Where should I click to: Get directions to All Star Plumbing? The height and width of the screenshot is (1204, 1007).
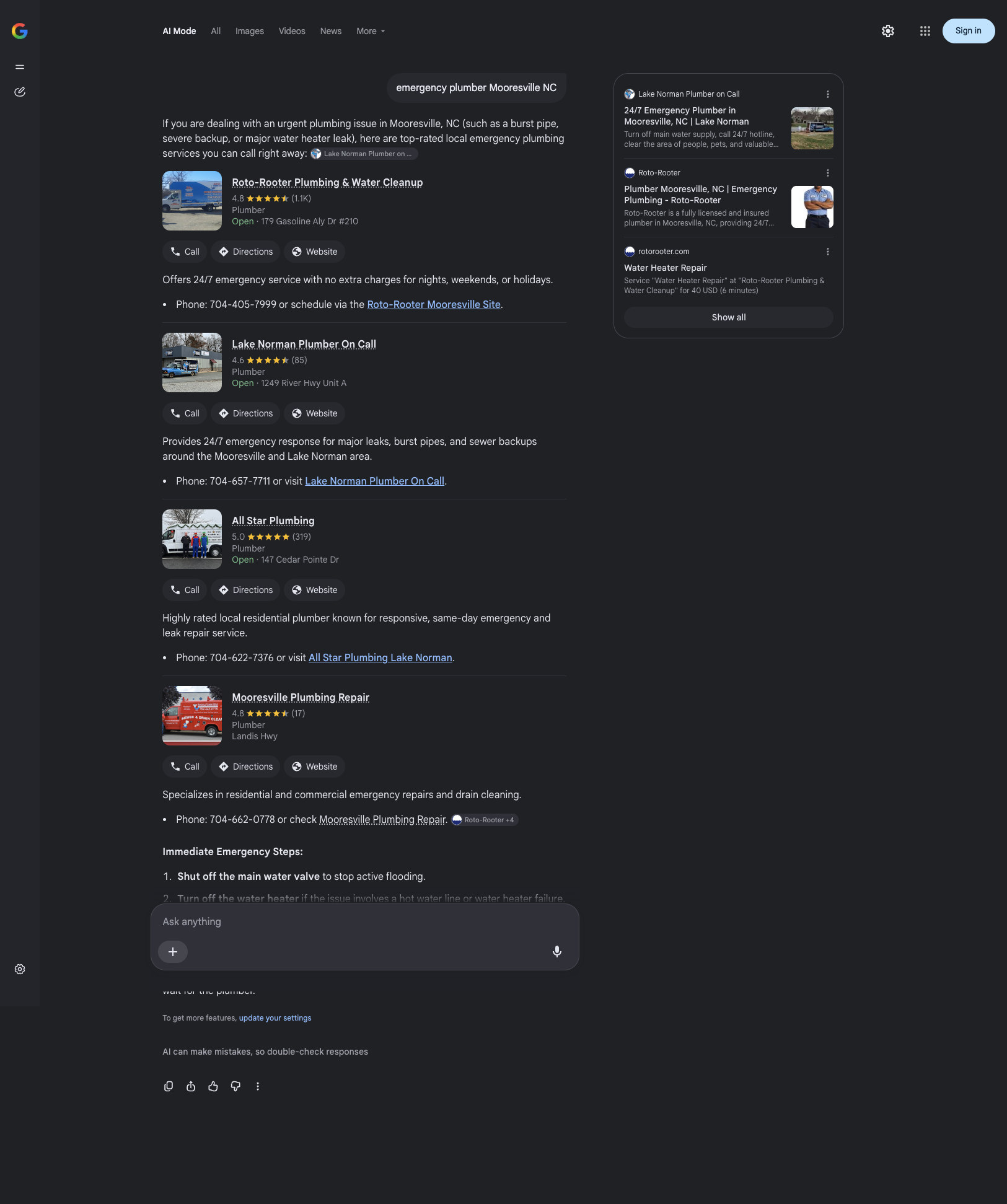pyautogui.click(x=245, y=590)
